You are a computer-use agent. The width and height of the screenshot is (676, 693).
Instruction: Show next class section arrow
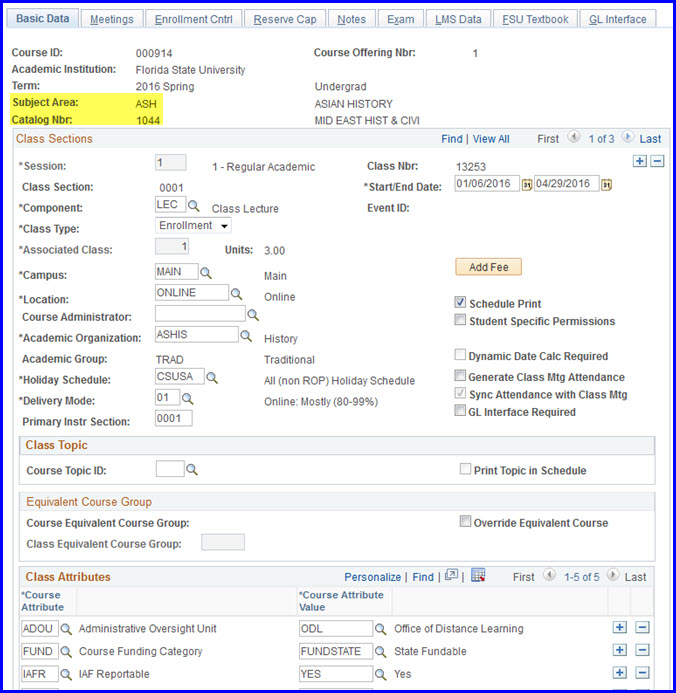click(627, 137)
